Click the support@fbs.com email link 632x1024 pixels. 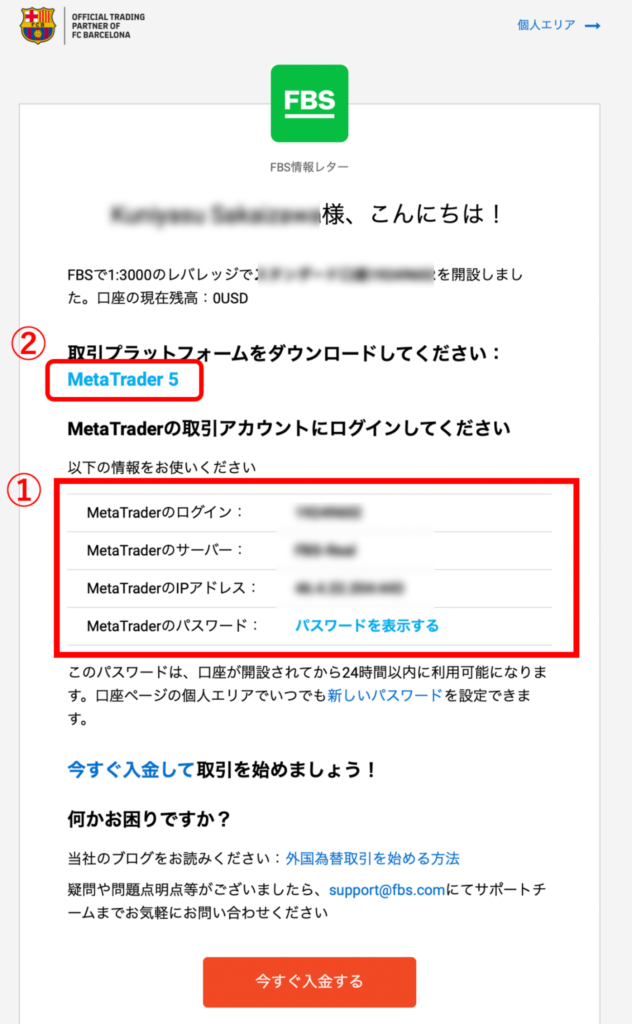coord(387,889)
